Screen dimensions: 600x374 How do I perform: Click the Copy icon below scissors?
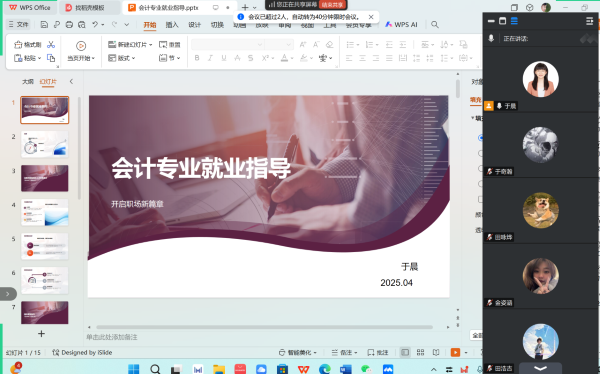pos(51,58)
